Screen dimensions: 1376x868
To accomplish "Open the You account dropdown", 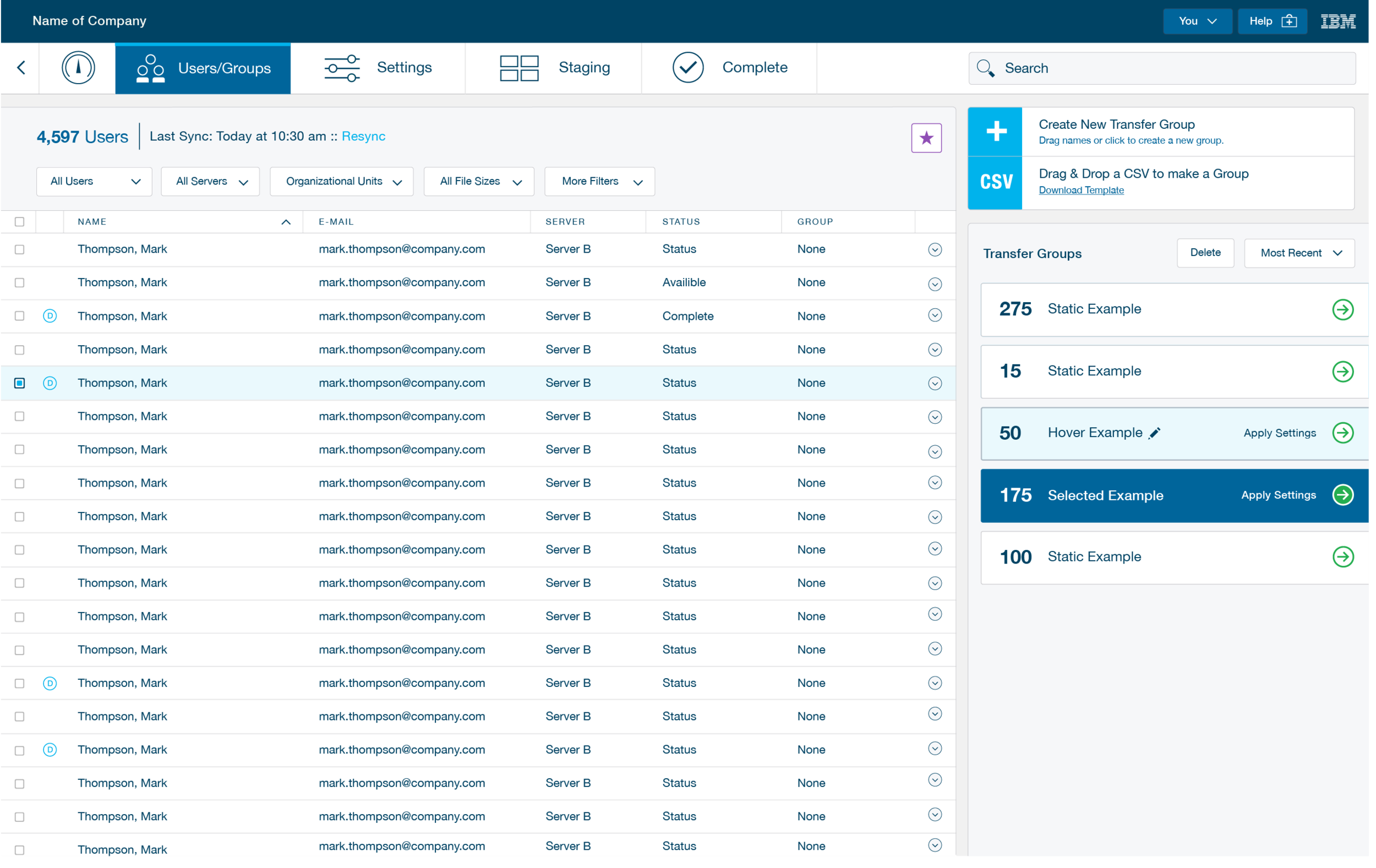I will (1197, 21).
